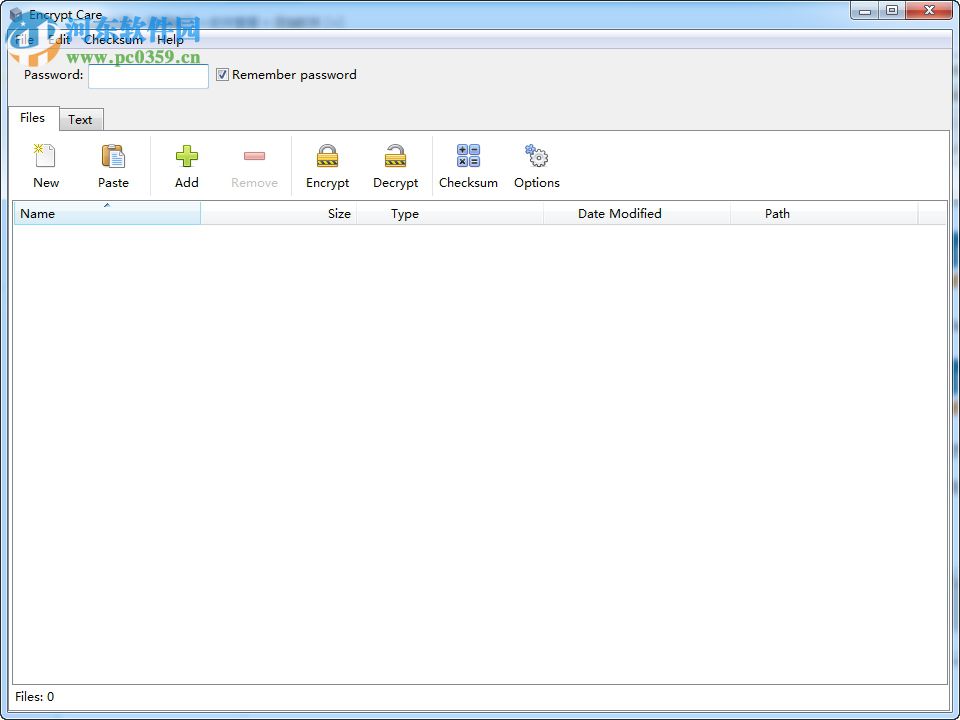Open the File menu

[x=22, y=40]
